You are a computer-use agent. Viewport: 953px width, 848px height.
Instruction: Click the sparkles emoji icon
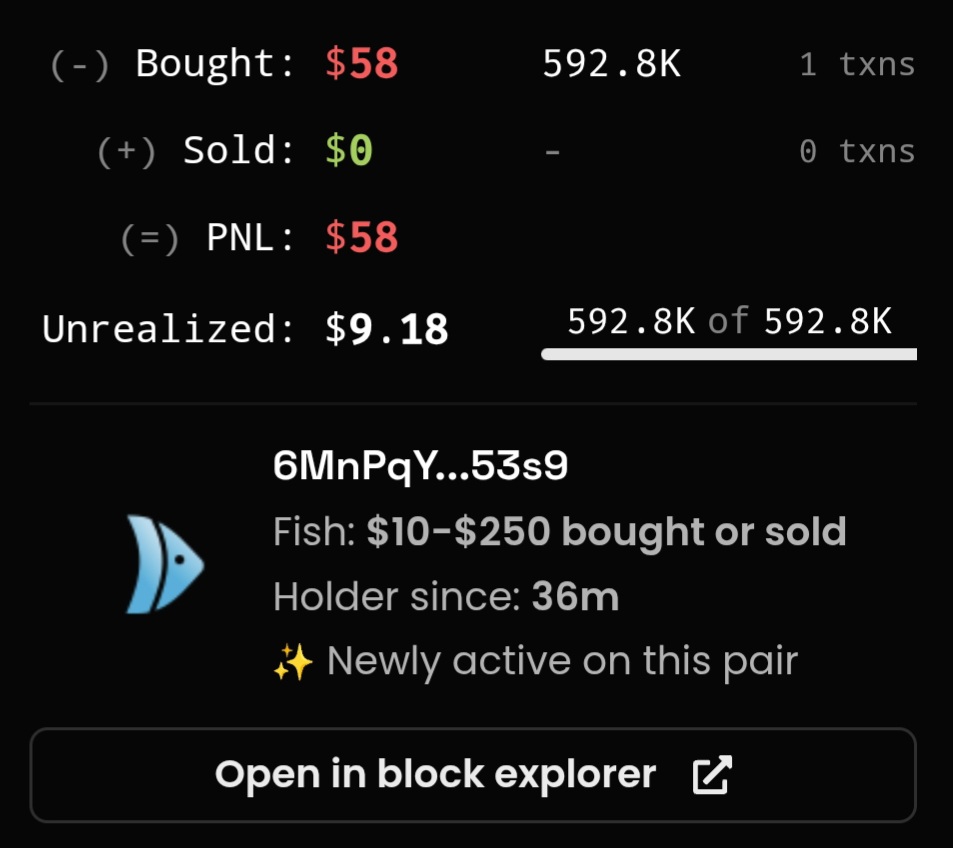(292, 663)
